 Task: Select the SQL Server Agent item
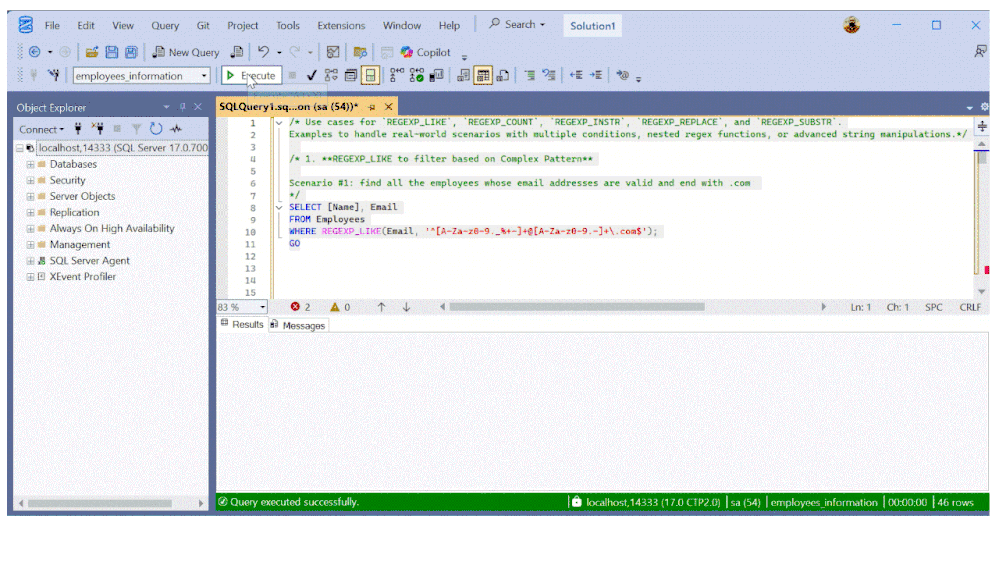pos(89,261)
